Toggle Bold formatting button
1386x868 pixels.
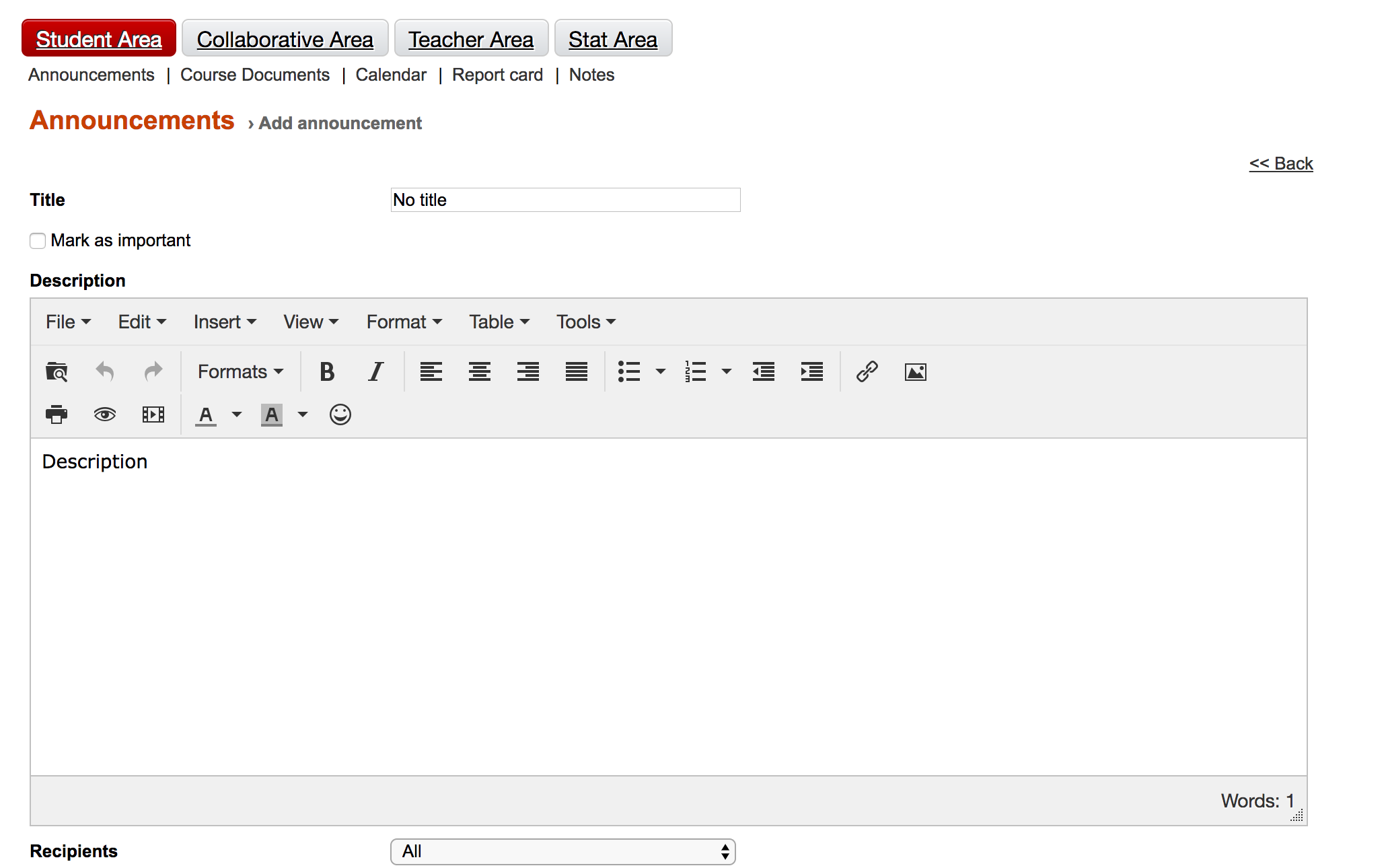(x=327, y=371)
